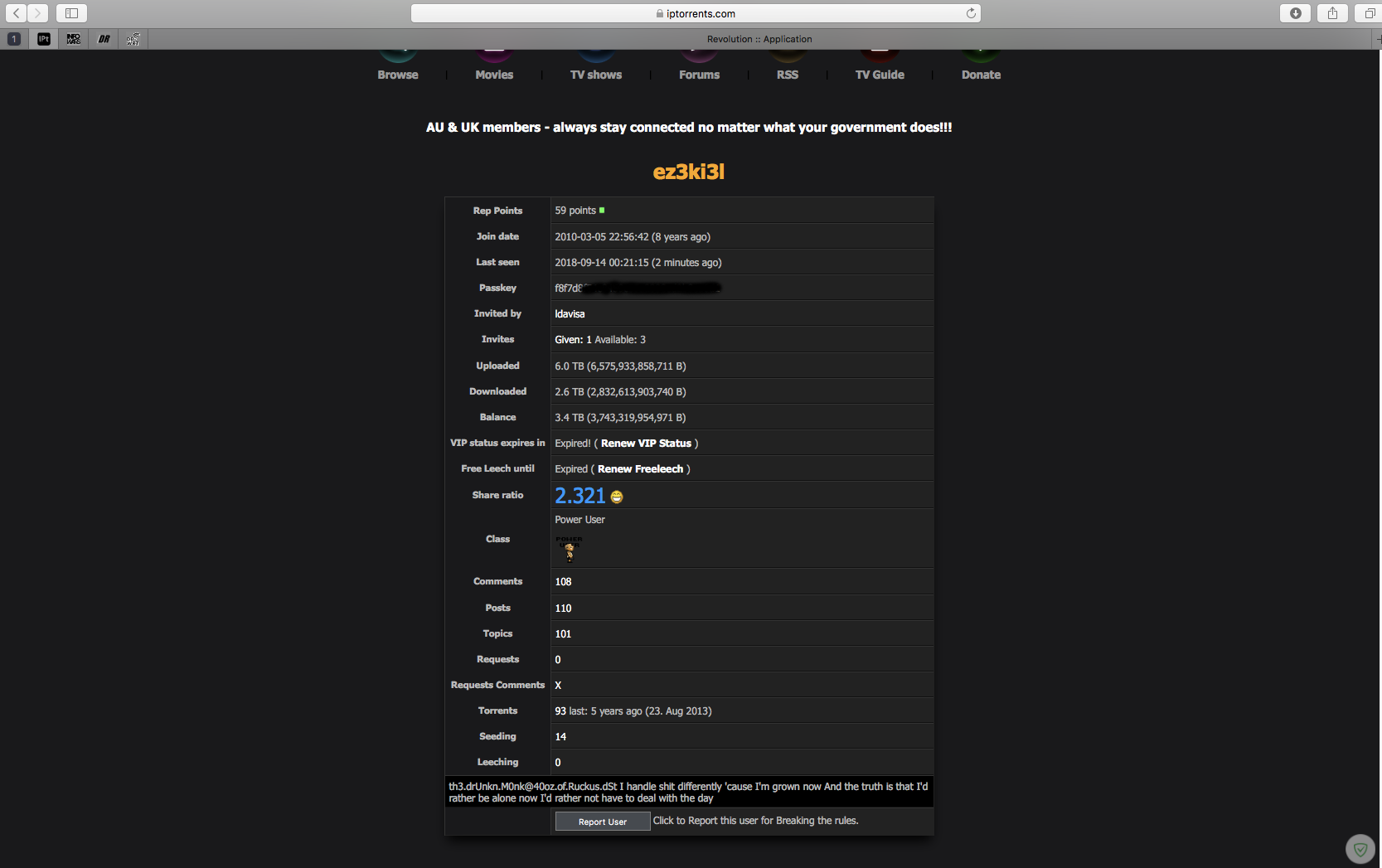Image resolution: width=1382 pixels, height=868 pixels.
Task: Click the Requests Comments X value
Action: coord(558,686)
